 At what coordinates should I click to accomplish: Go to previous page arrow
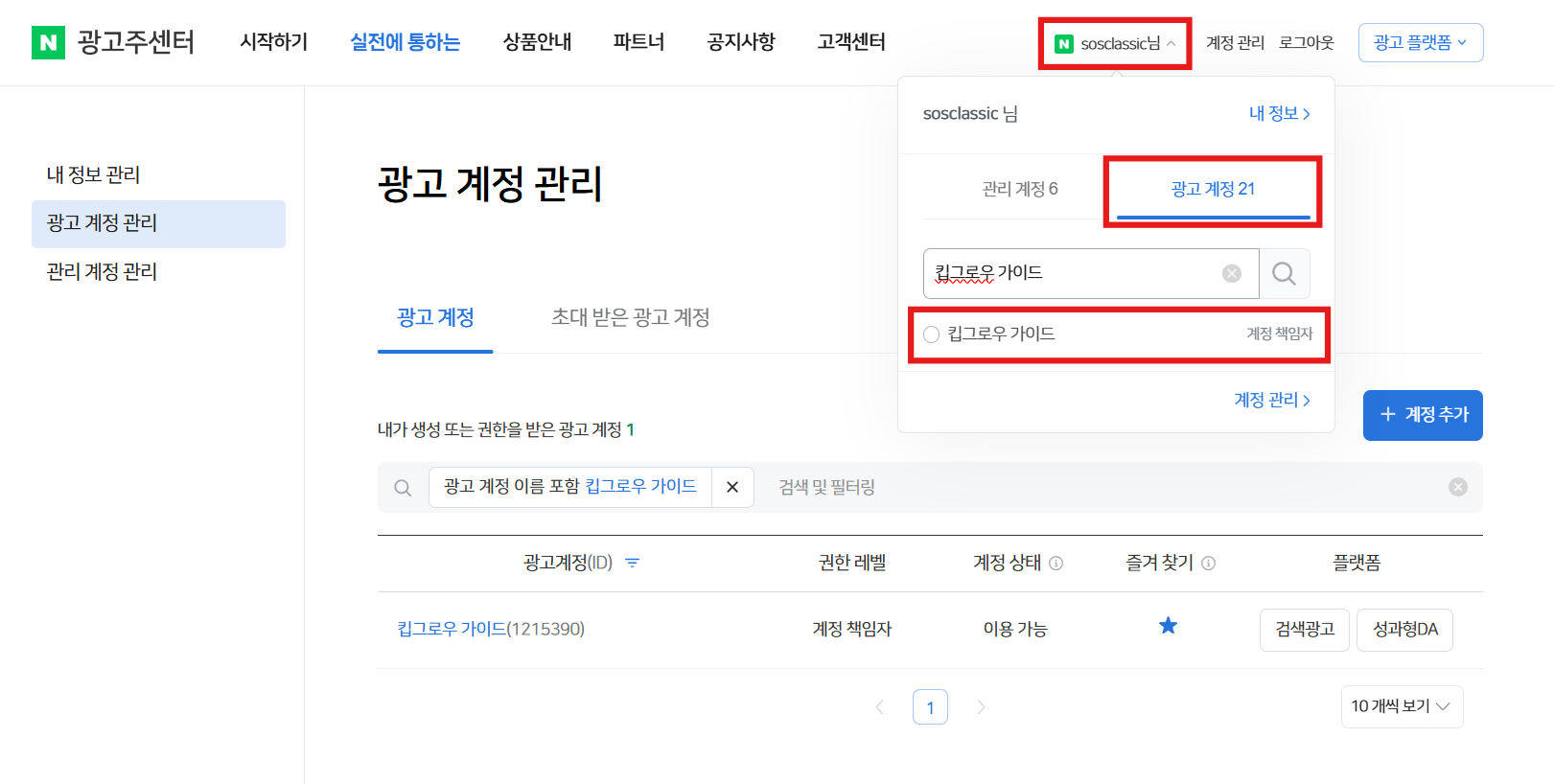tap(880, 707)
